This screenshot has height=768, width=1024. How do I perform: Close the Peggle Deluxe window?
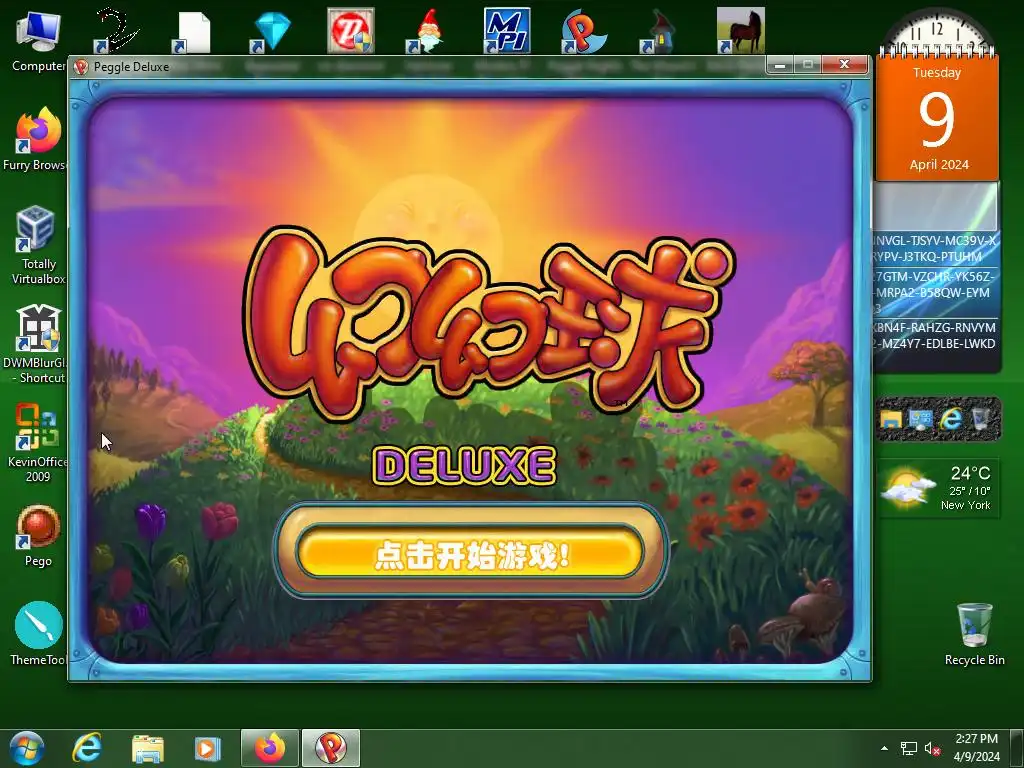click(844, 64)
